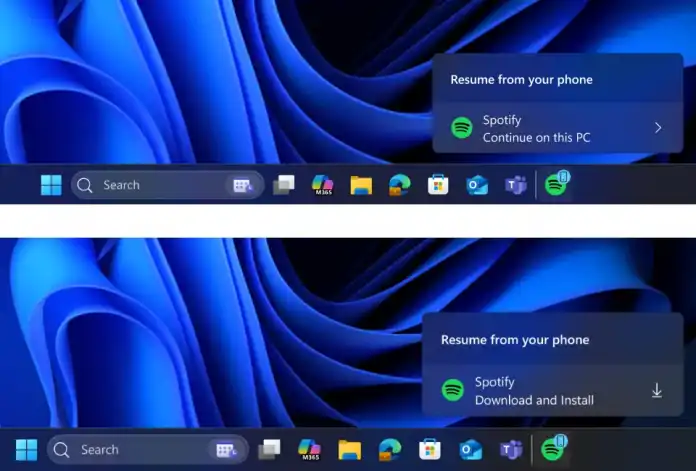
Task: Select "Download and Install" text
Action: click(x=534, y=400)
